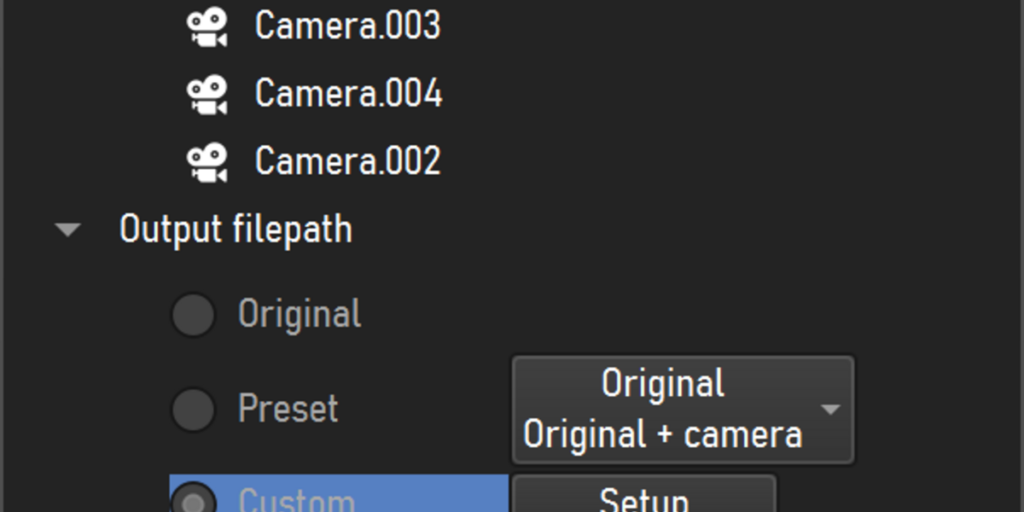Click the top 'Original' line in dropdown
This screenshot has width=1024, height=512.
(662, 383)
